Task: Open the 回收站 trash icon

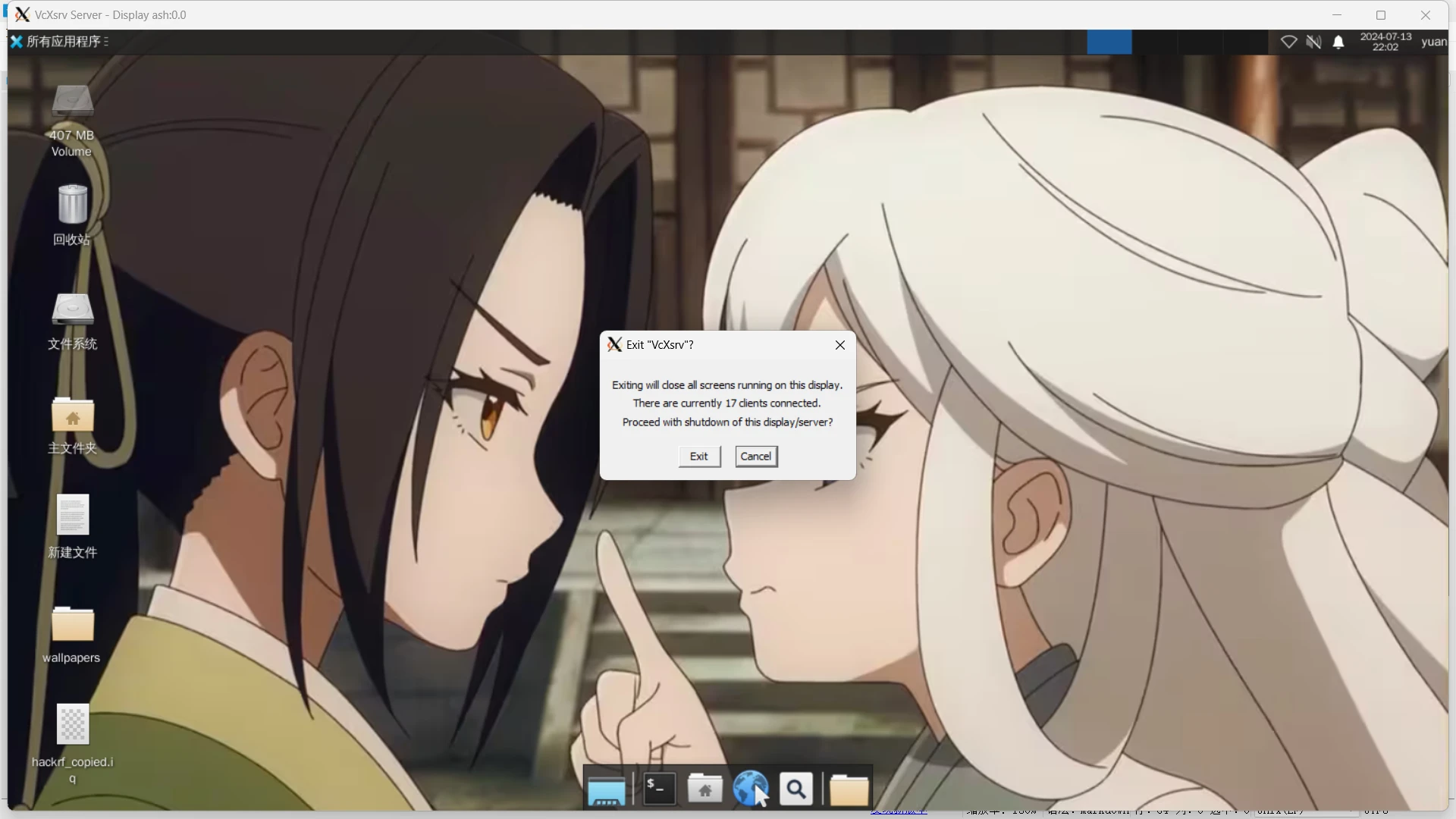Action: [73, 204]
